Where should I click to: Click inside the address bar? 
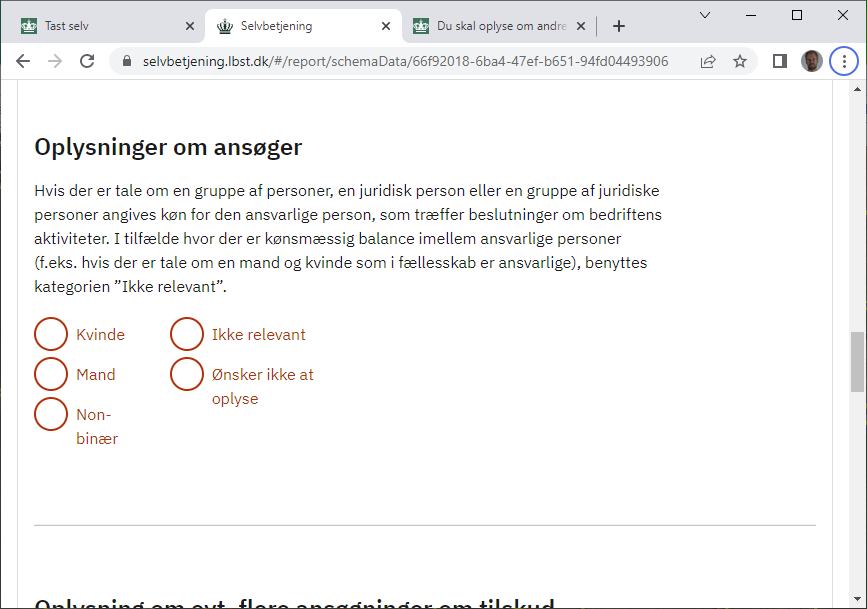point(400,61)
